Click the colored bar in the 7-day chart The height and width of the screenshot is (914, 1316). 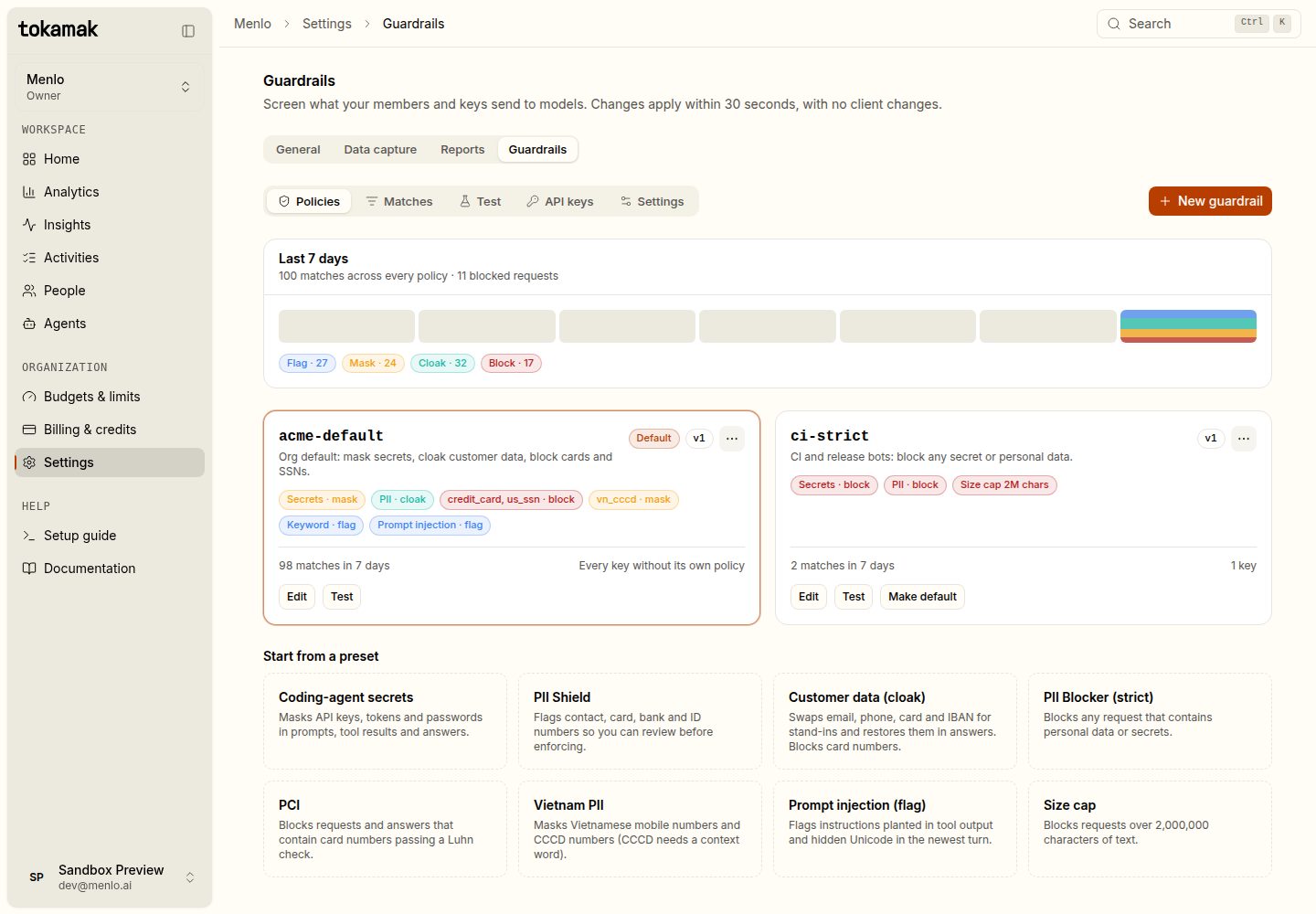coord(1188,326)
